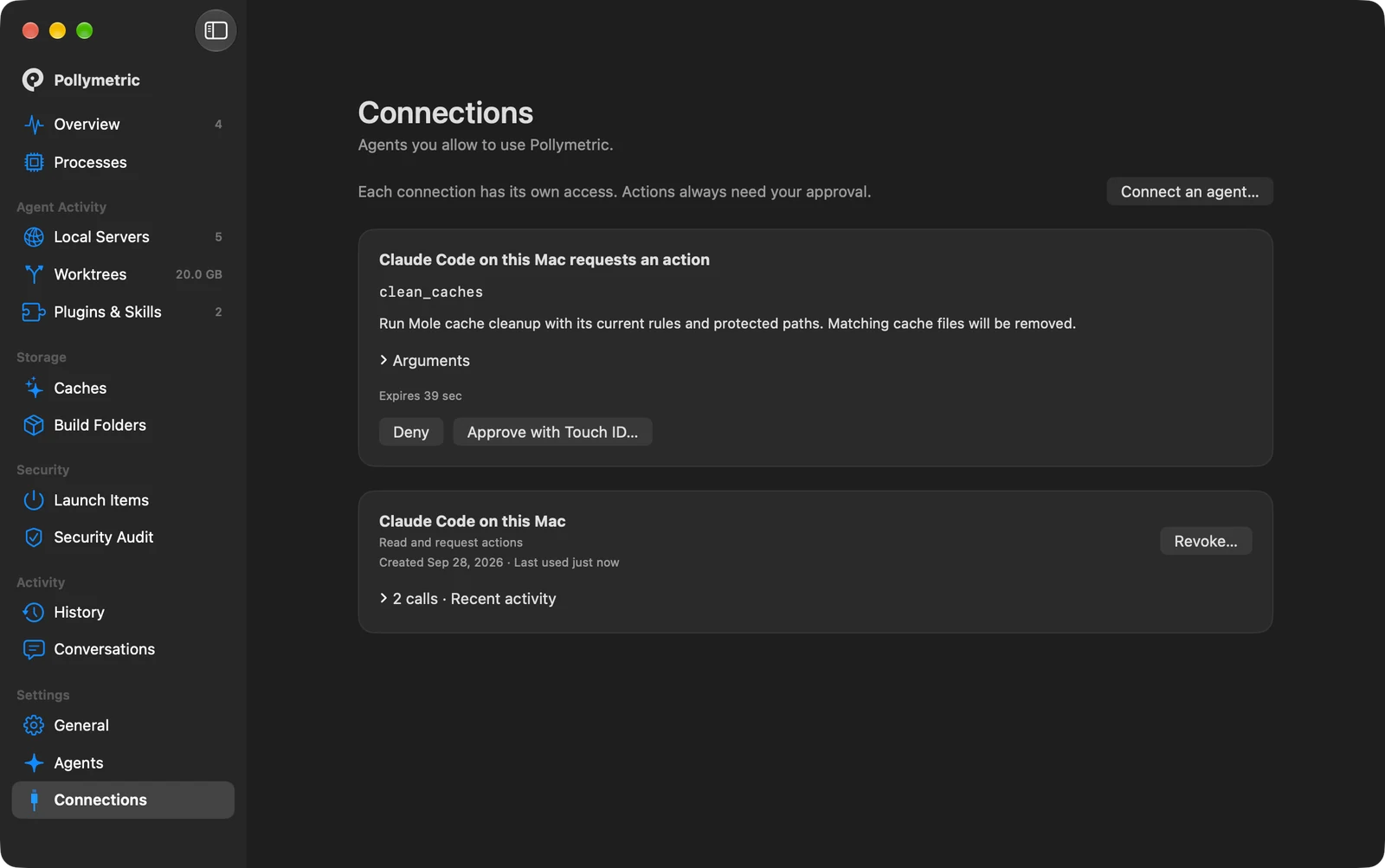Click the Connections page heading

tap(446, 113)
